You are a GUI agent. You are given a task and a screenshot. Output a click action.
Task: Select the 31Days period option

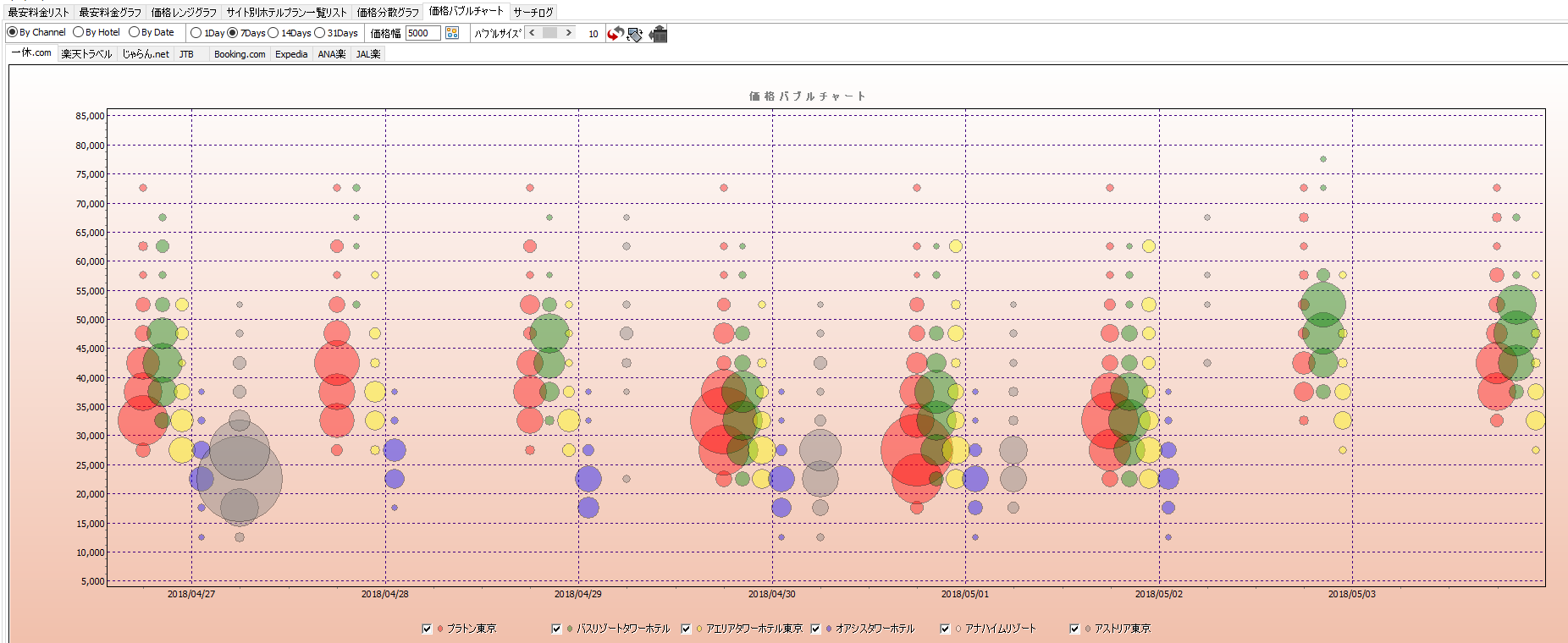(x=320, y=33)
